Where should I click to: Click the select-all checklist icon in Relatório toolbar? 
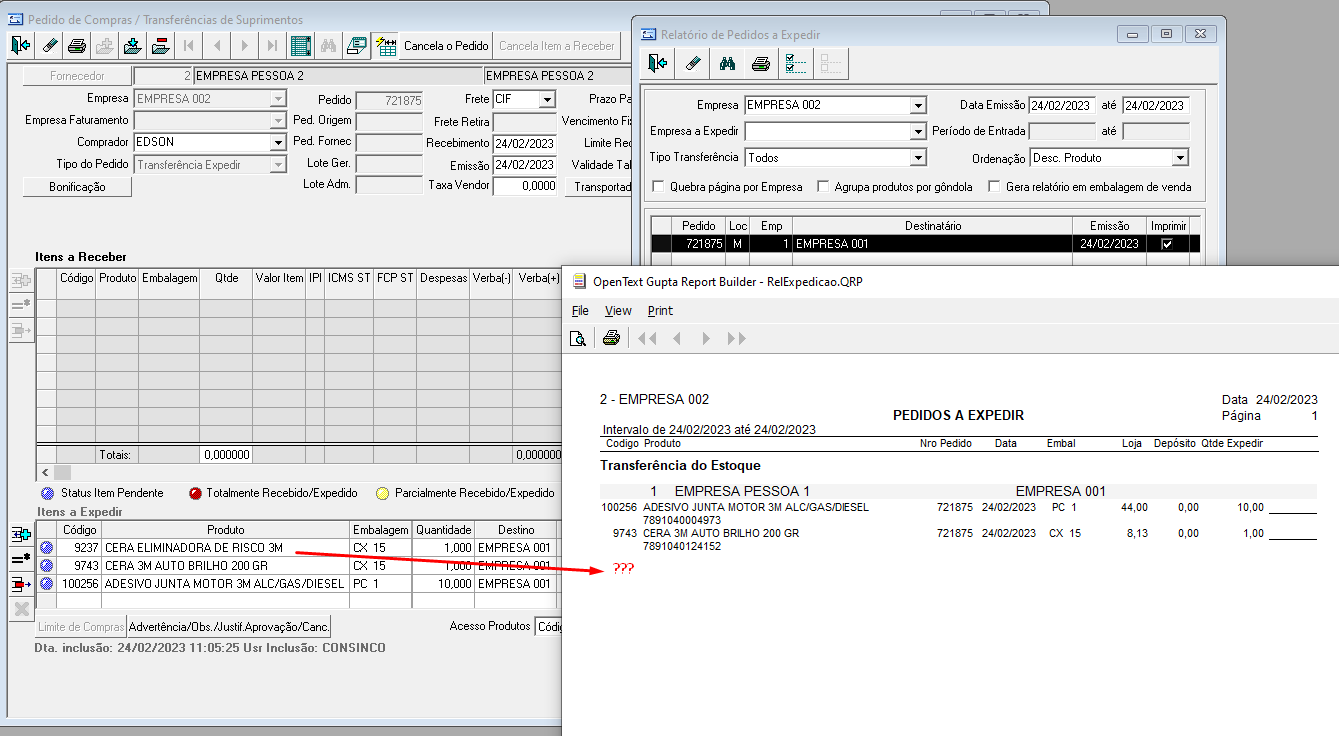pyautogui.click(x=796, y=64)
